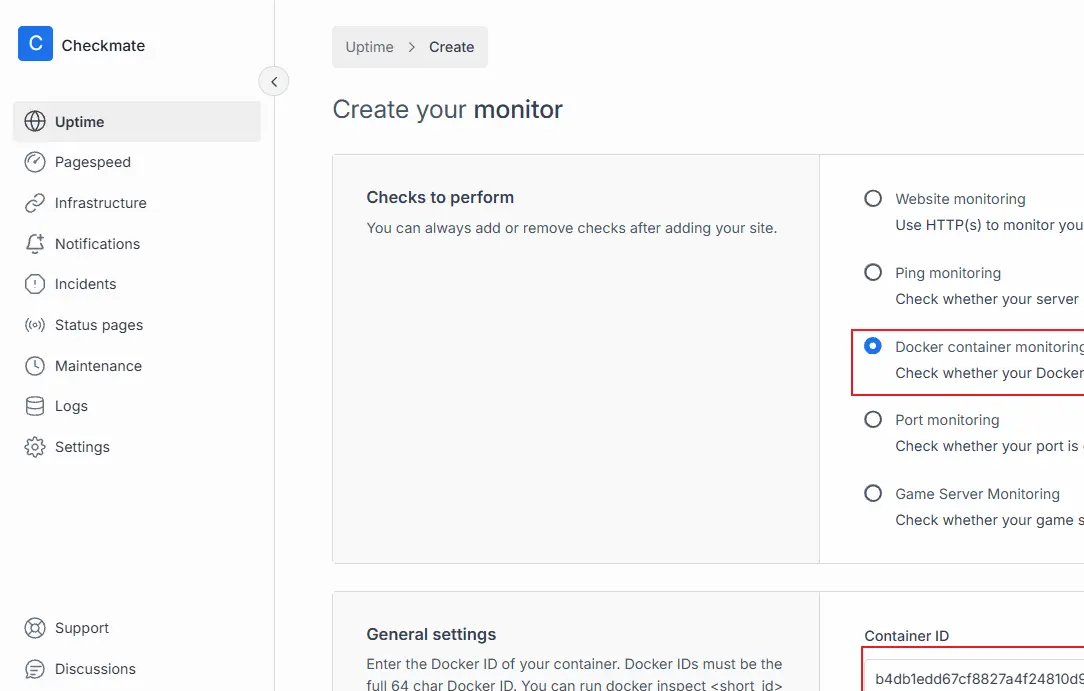Image resolution: width=1084 pixels, height=691 pixels.
Task: Select Website monitoring radio button
Action: (x=873, y=199)
